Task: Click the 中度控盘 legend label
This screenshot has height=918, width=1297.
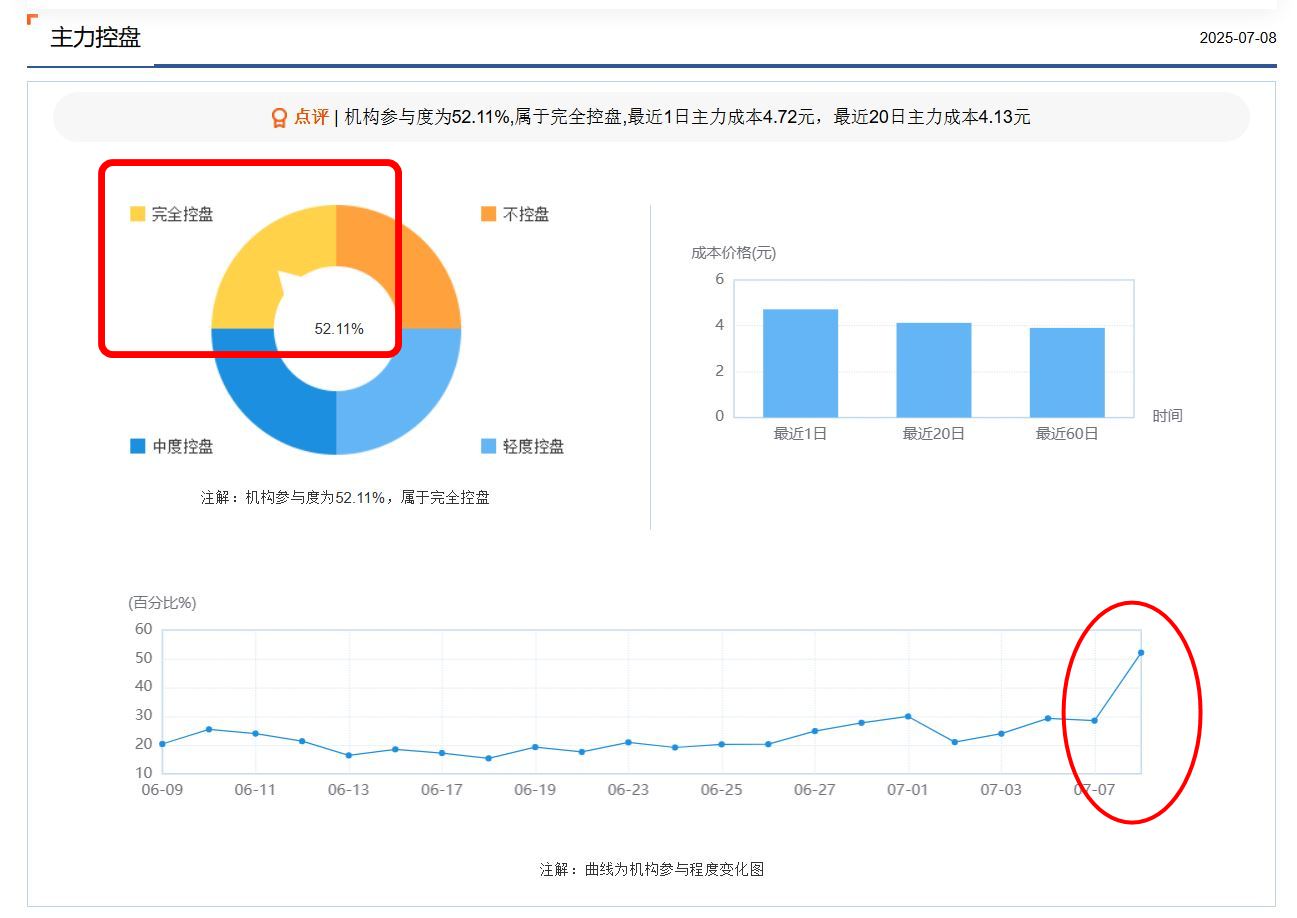Action: tap(183, 446)
